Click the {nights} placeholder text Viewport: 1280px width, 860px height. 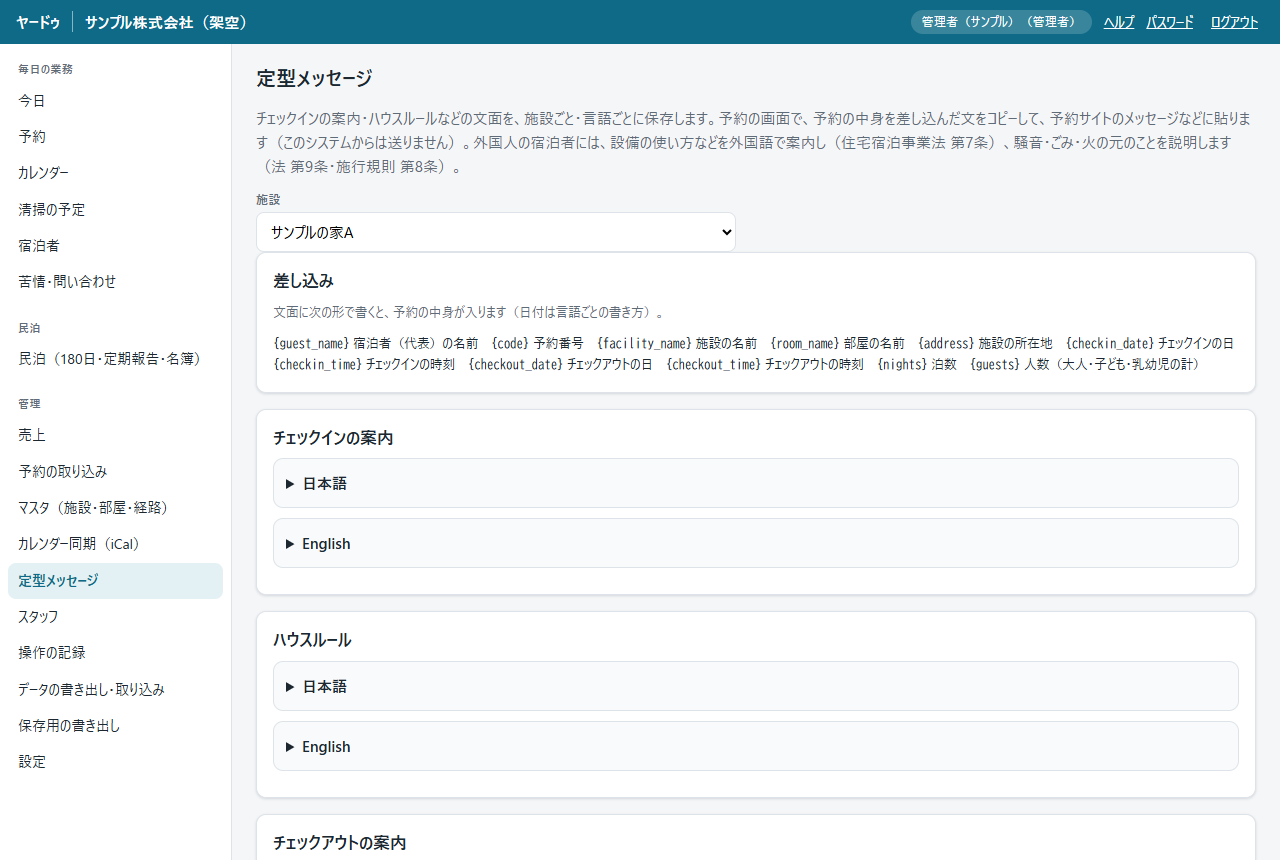point(903,365)
